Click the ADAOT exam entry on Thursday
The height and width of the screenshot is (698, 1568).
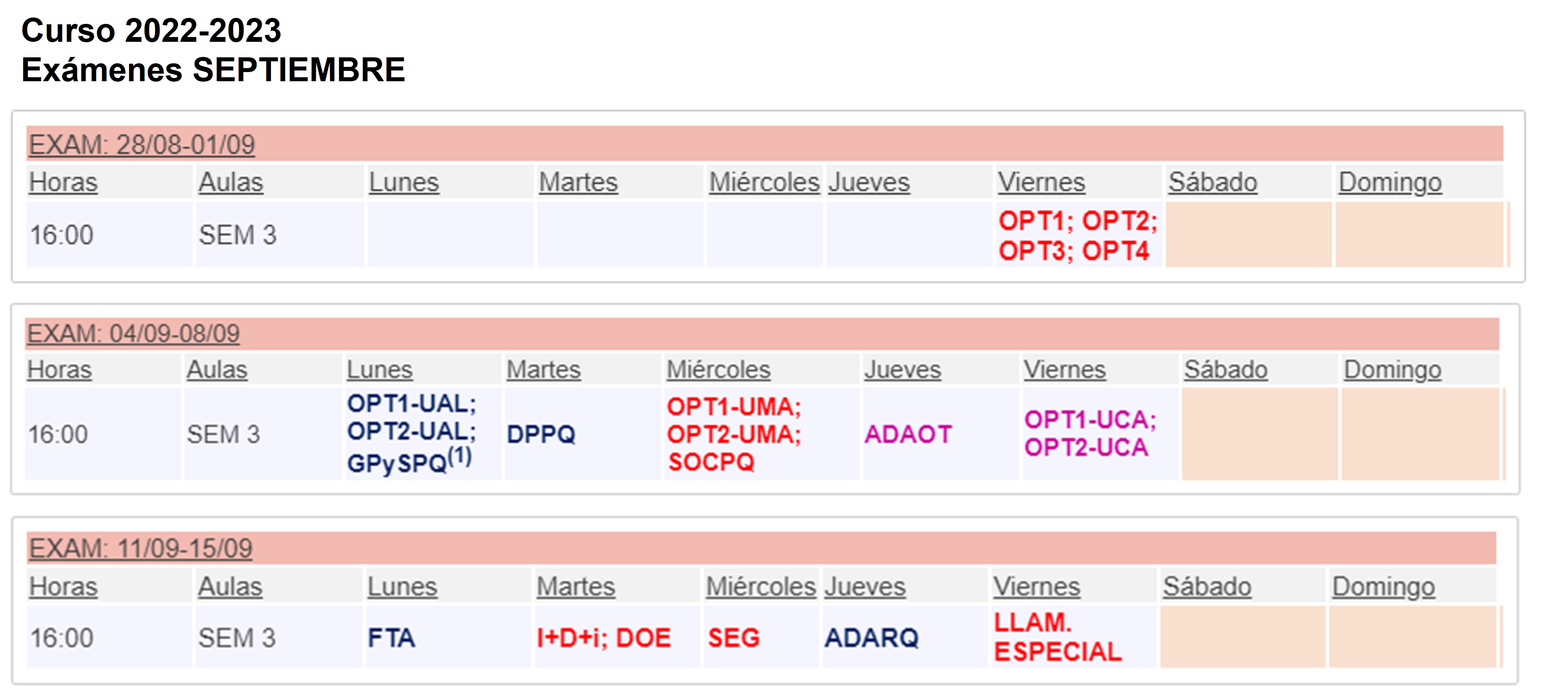pos(908,434)
